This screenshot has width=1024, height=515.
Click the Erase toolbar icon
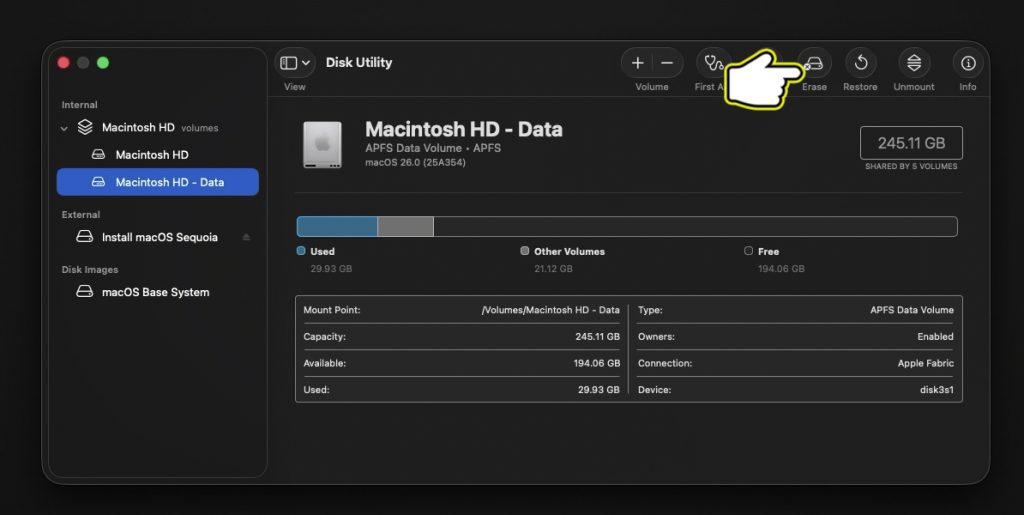(815, 63)
